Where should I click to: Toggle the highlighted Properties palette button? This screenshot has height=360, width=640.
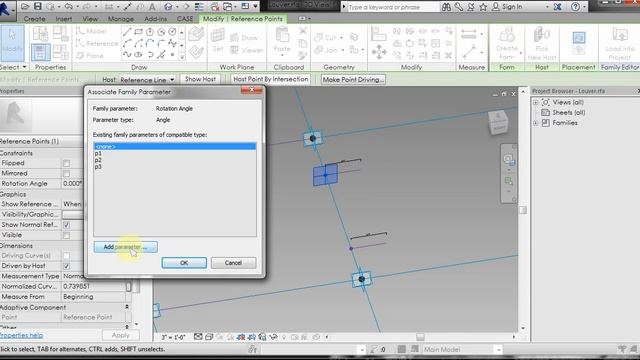40,52
